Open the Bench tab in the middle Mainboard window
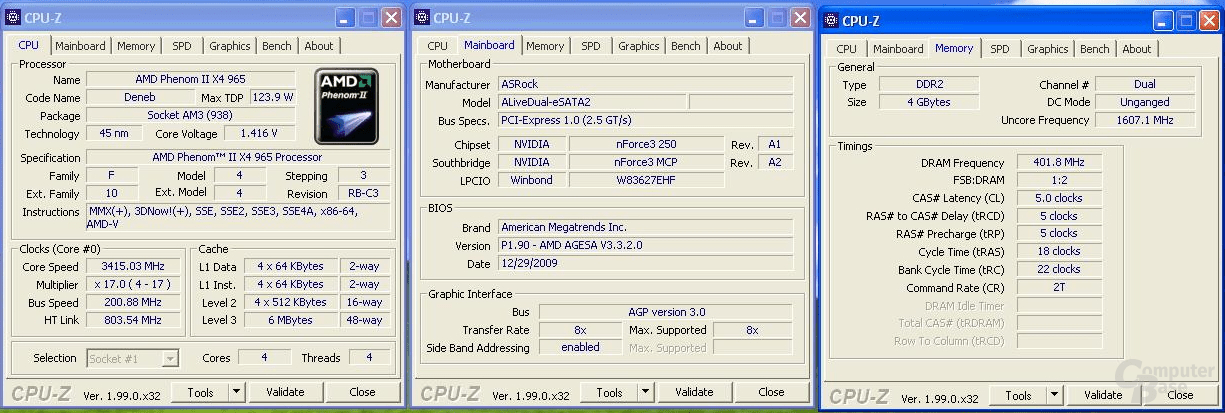 686,46
